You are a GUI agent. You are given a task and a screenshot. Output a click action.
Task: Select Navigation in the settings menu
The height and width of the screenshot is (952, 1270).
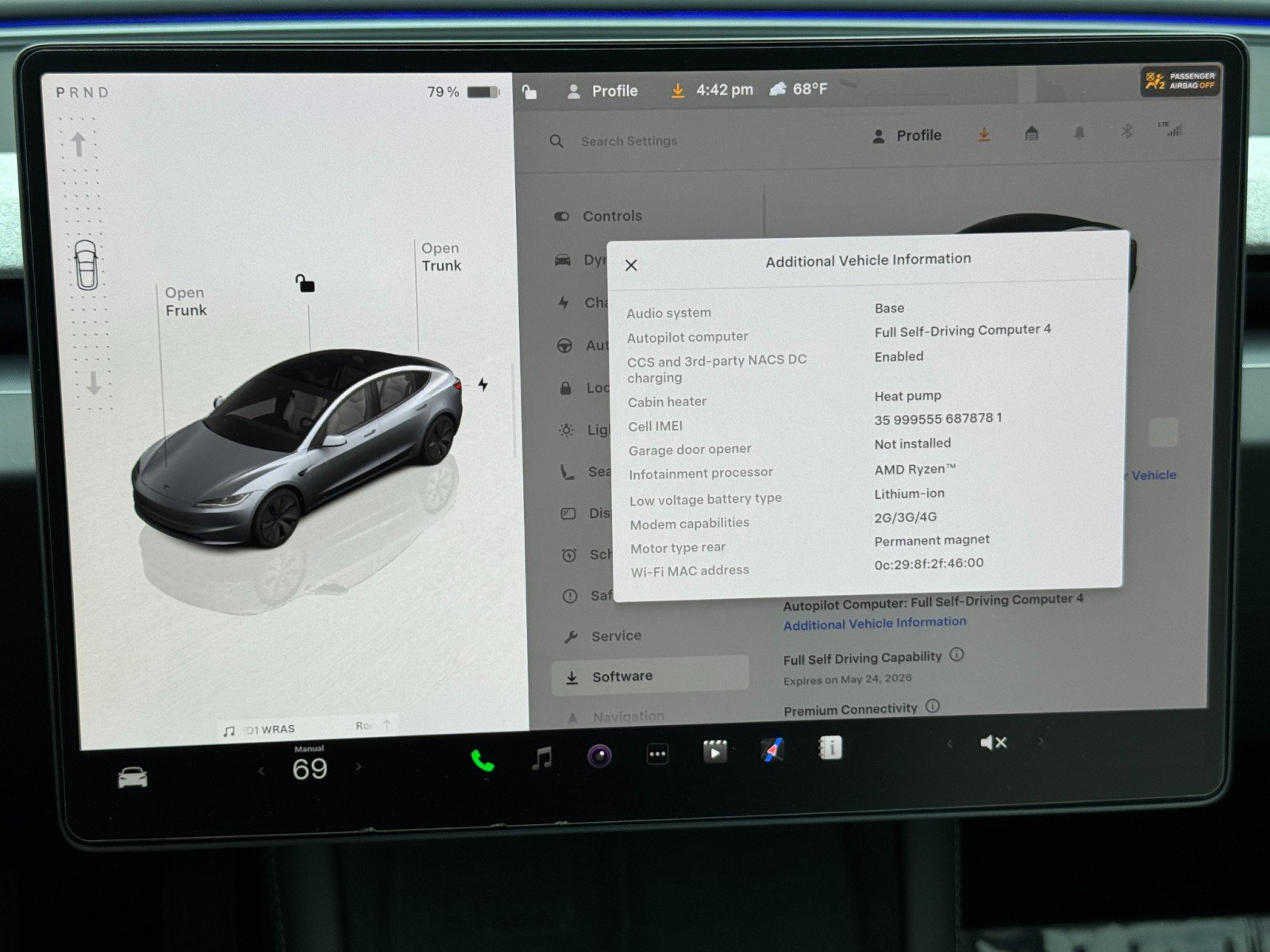[616, 716]
